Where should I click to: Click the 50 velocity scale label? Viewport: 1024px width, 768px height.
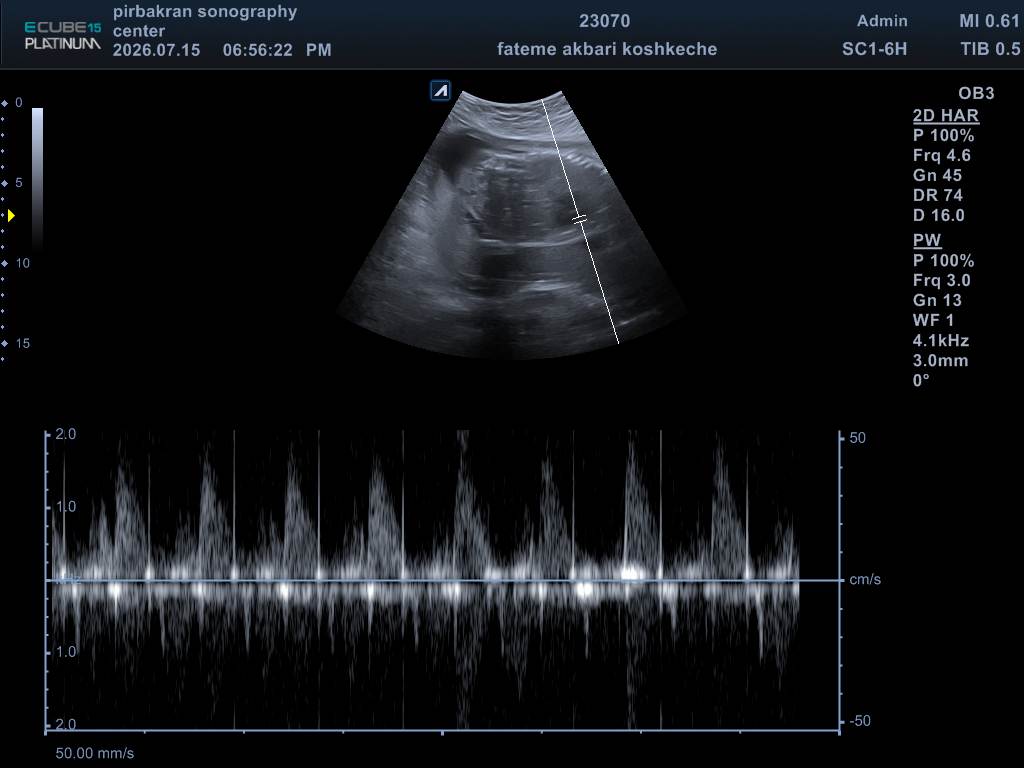tap(857, 438)
